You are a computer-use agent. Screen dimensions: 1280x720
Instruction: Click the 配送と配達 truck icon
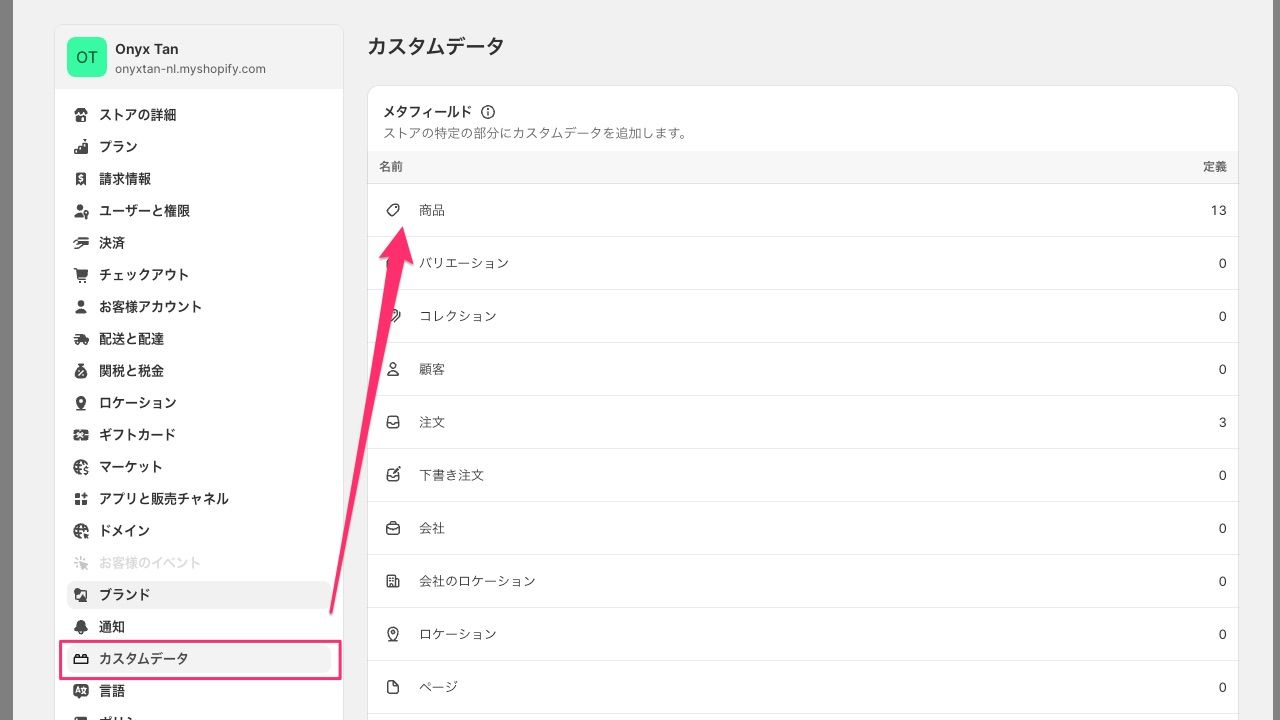tap(82, 339)
